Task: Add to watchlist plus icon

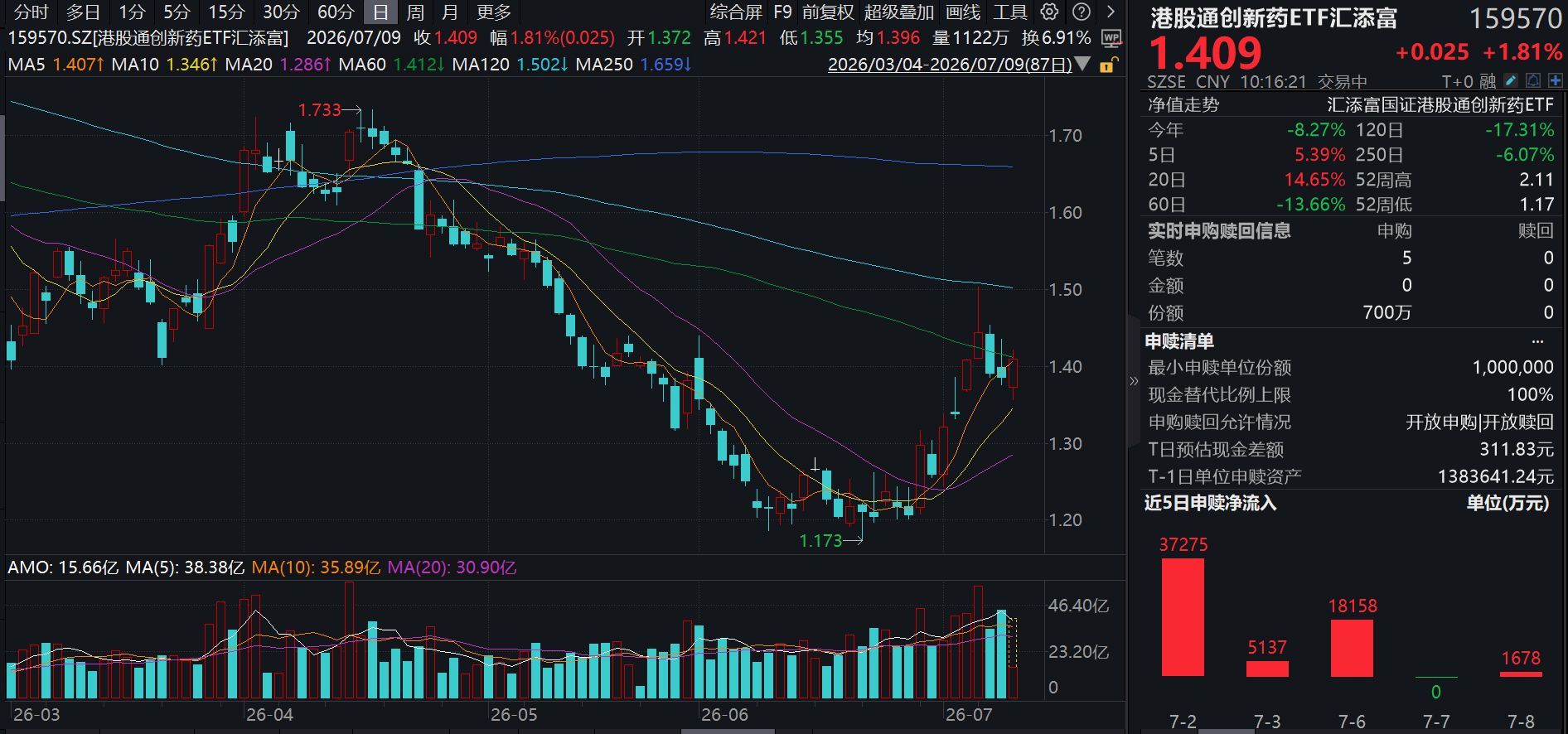Action: [1556, 80]
